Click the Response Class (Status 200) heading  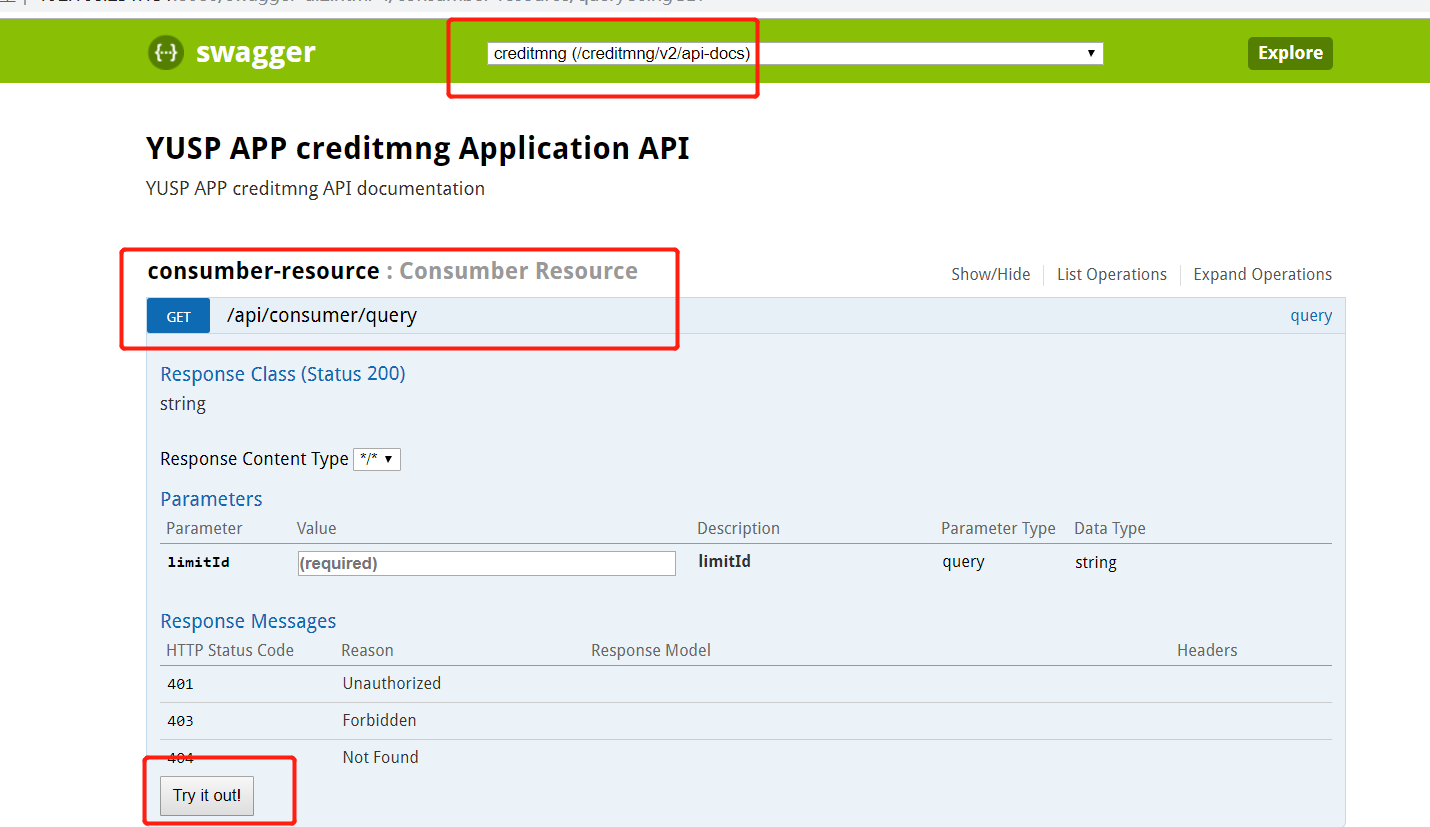coord(283,374)
